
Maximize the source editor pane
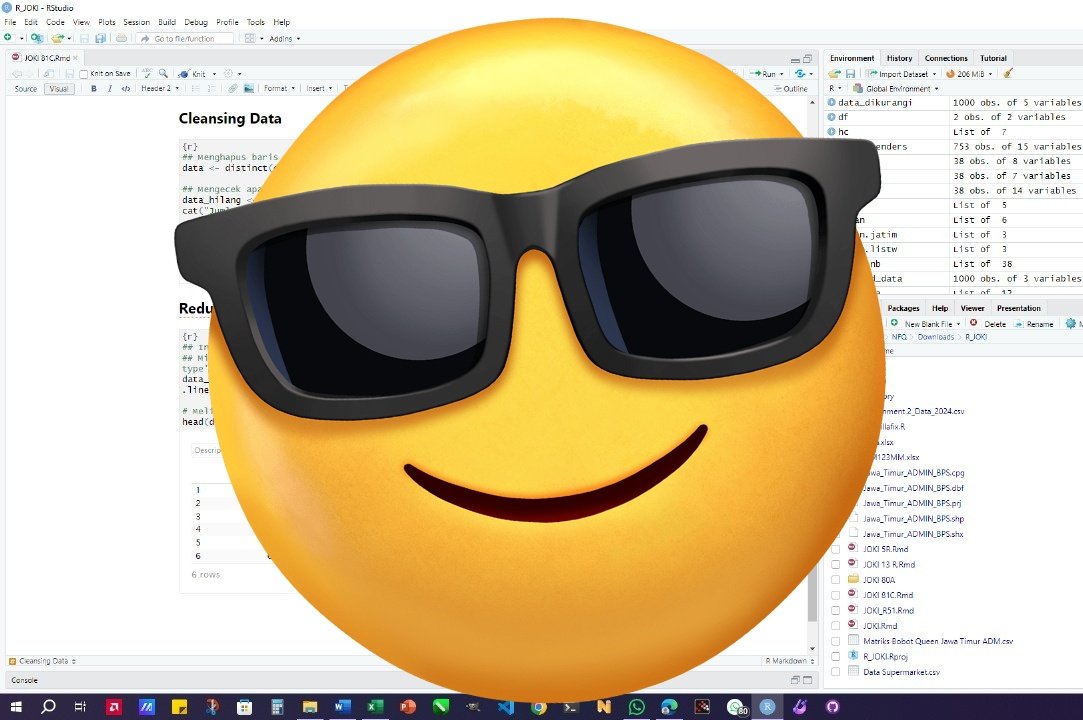coord(807,59)
